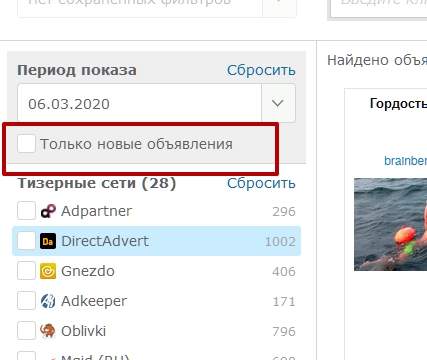Screen dimensions: 427x360
Task: Click 'Сбросить' next to Период показа
Action: [x=261, y=70]
